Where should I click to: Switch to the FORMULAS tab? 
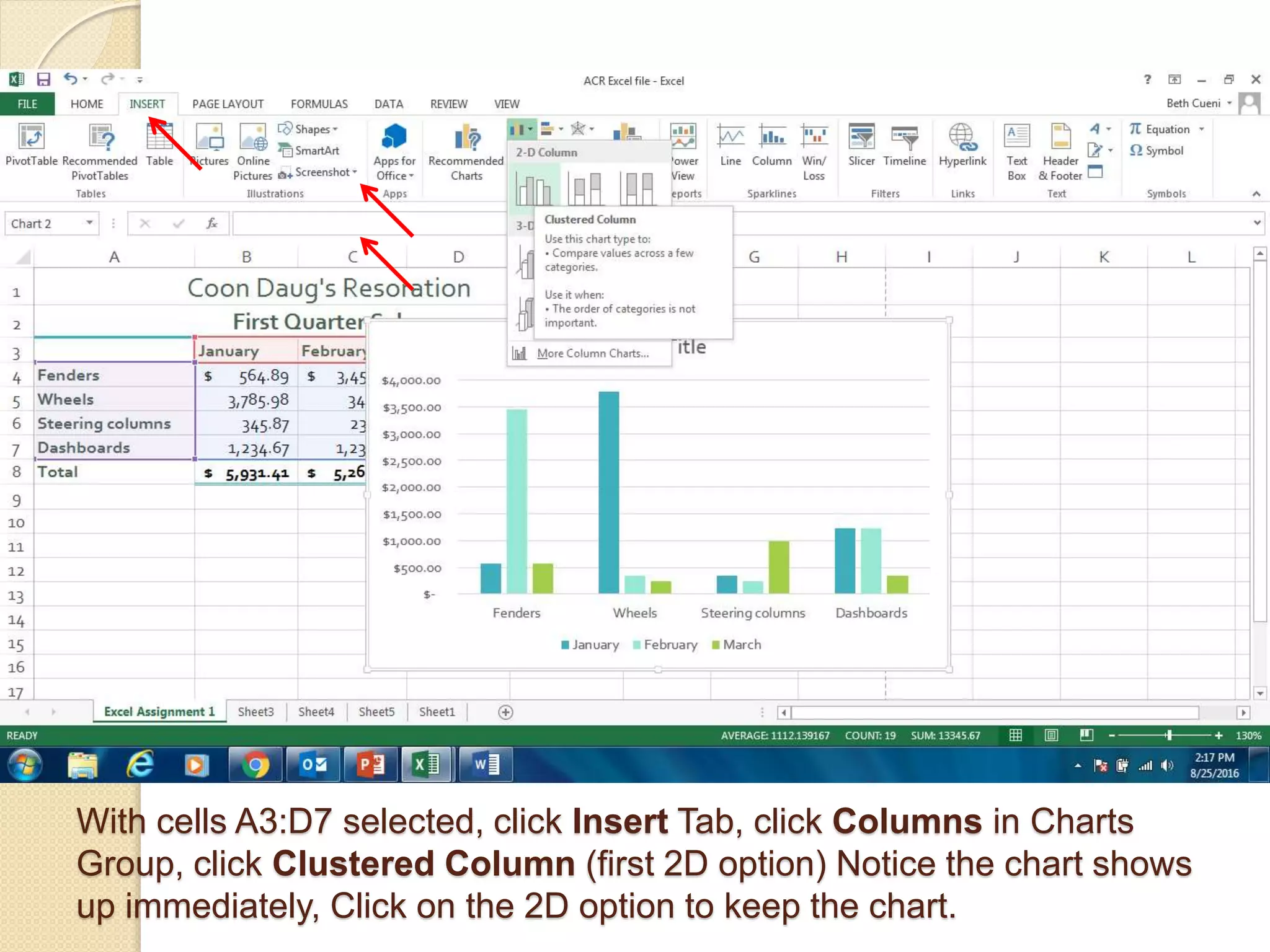click(x=319, y=104)
